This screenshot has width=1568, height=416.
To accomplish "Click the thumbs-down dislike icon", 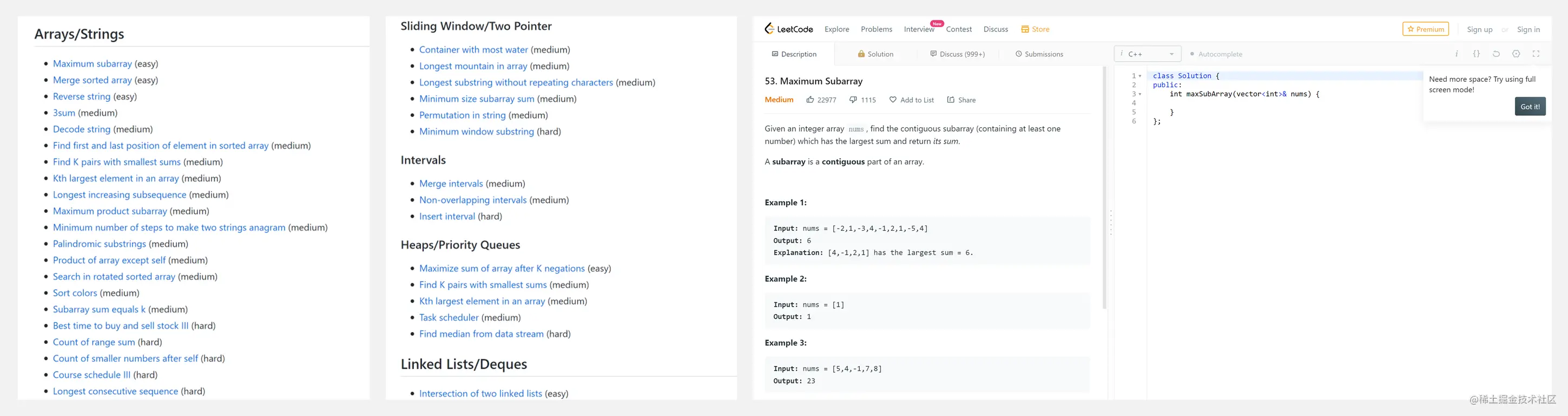I will pos(853,100).
